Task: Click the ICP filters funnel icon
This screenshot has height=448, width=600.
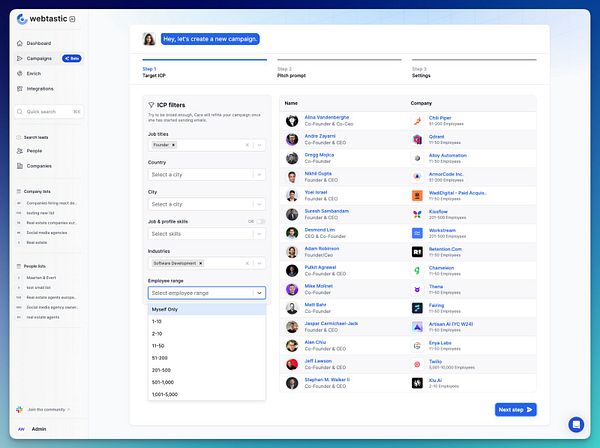Action: click(151, 105)
